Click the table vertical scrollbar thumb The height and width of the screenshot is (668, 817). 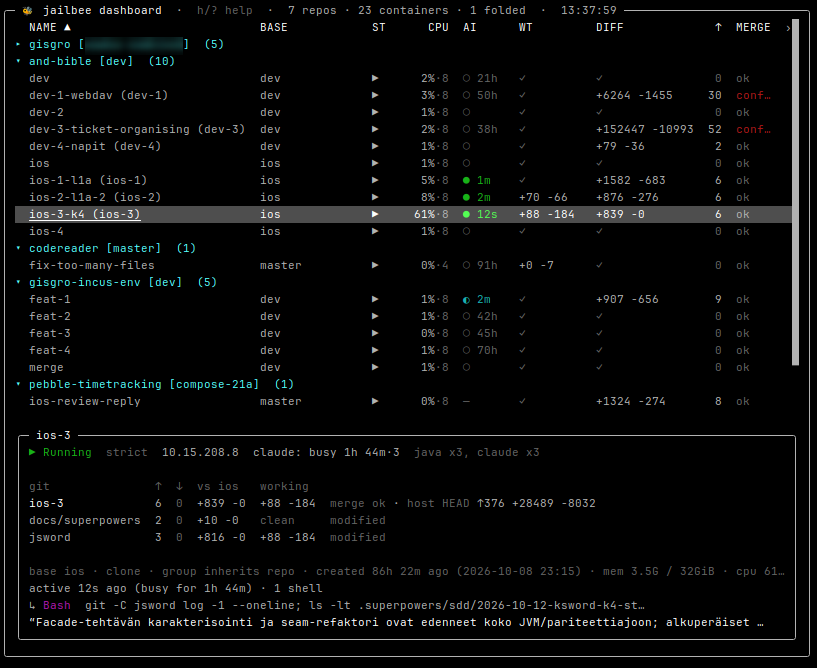(795, 193)
